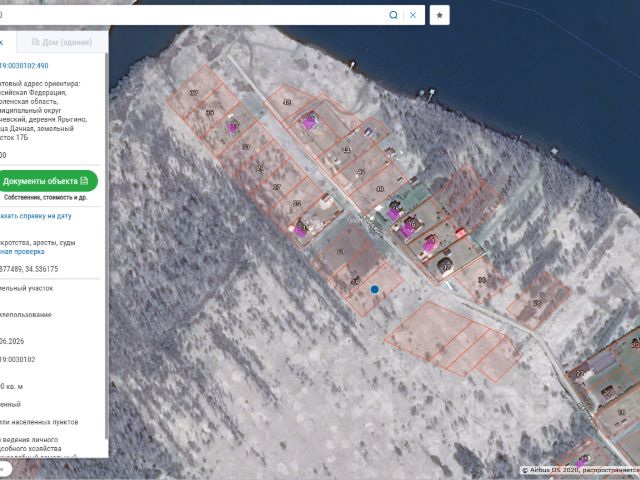This screenshot has height=480, width=640.
Task: Select parcel 37 at top left cluster
Action: [194, 93]
